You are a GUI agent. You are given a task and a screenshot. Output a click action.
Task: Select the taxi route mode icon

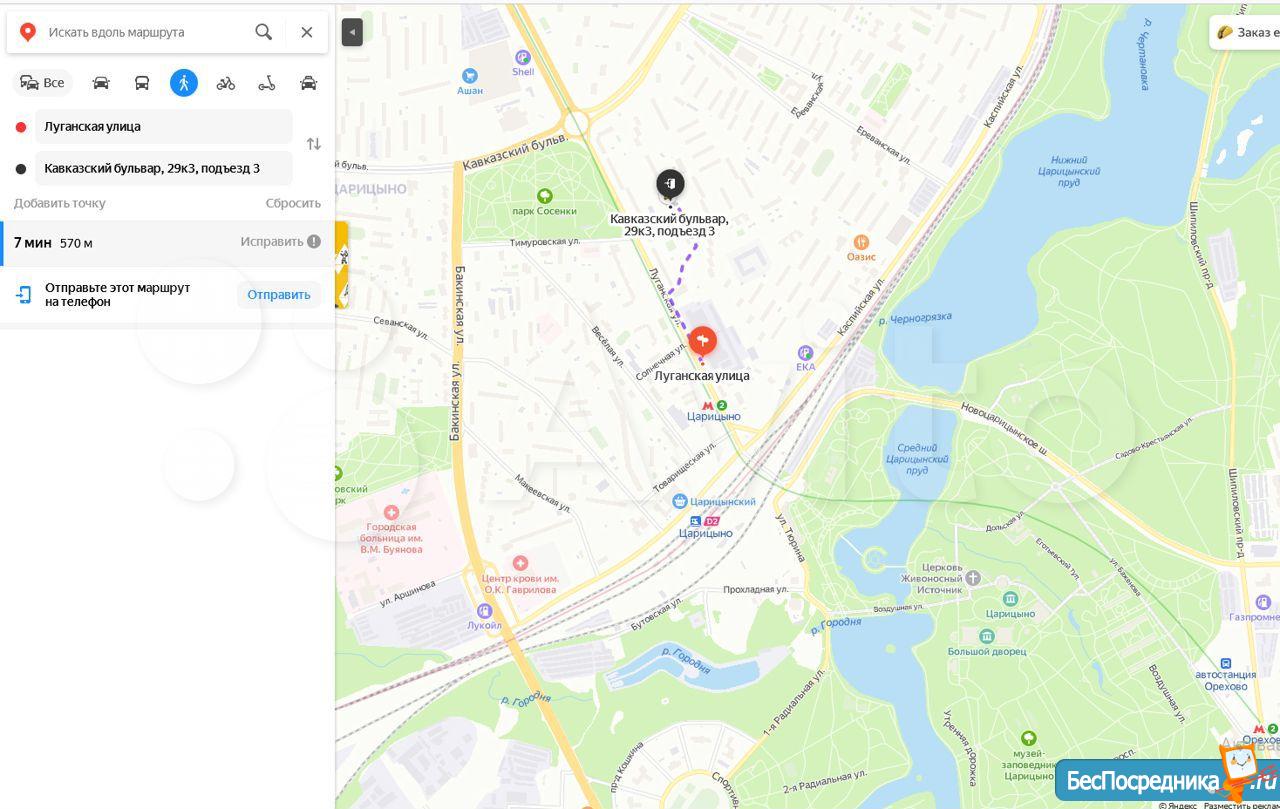pyautogui.click(x=309, y=83)
